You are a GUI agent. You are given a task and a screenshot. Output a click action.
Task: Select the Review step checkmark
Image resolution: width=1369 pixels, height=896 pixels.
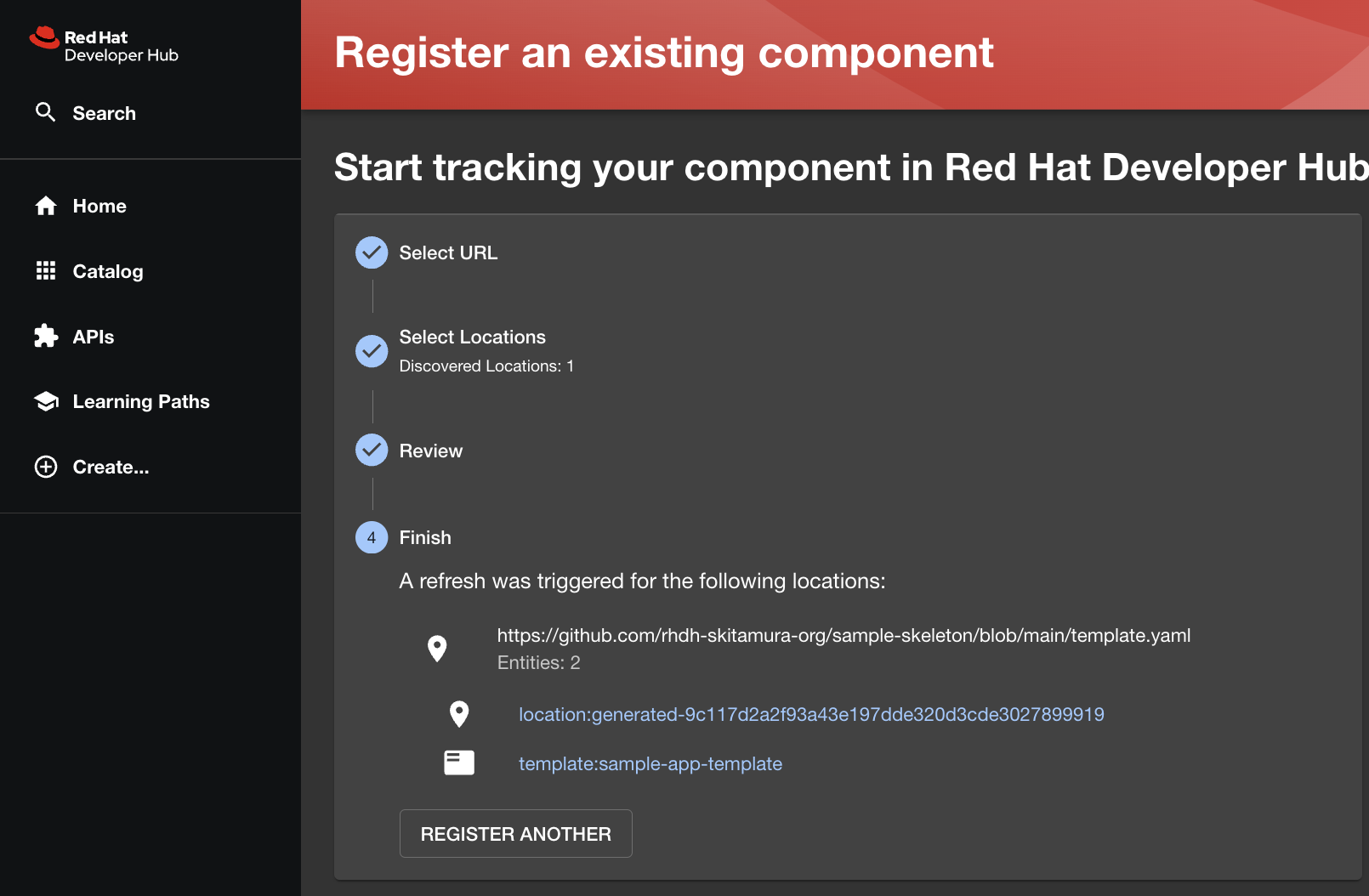372,451
